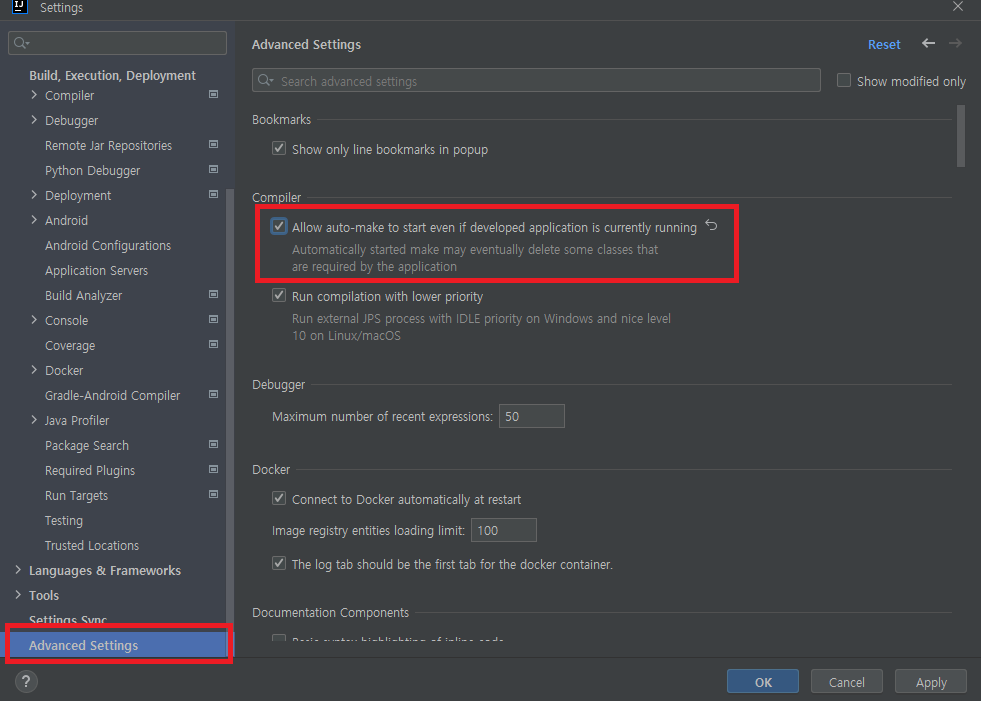Toggle Show only line bookmarks in popup

click(279, 148)
